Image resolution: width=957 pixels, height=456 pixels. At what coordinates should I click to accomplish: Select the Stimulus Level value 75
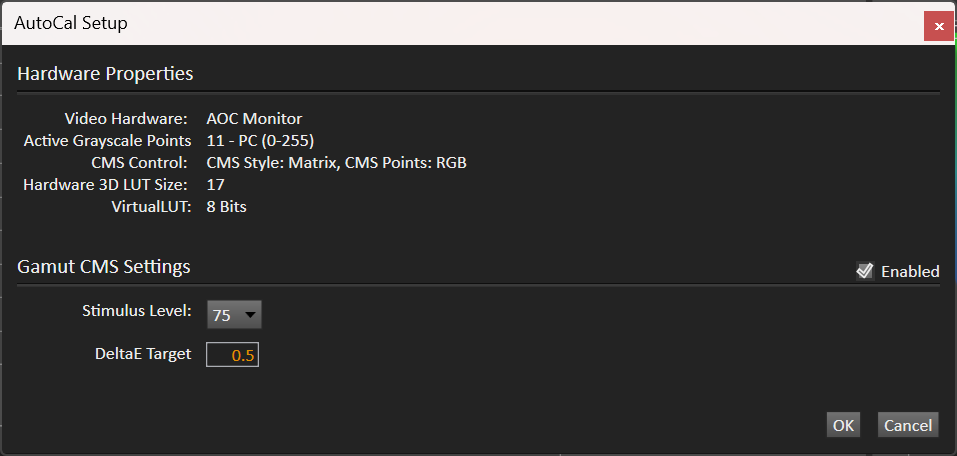[222, 315]
